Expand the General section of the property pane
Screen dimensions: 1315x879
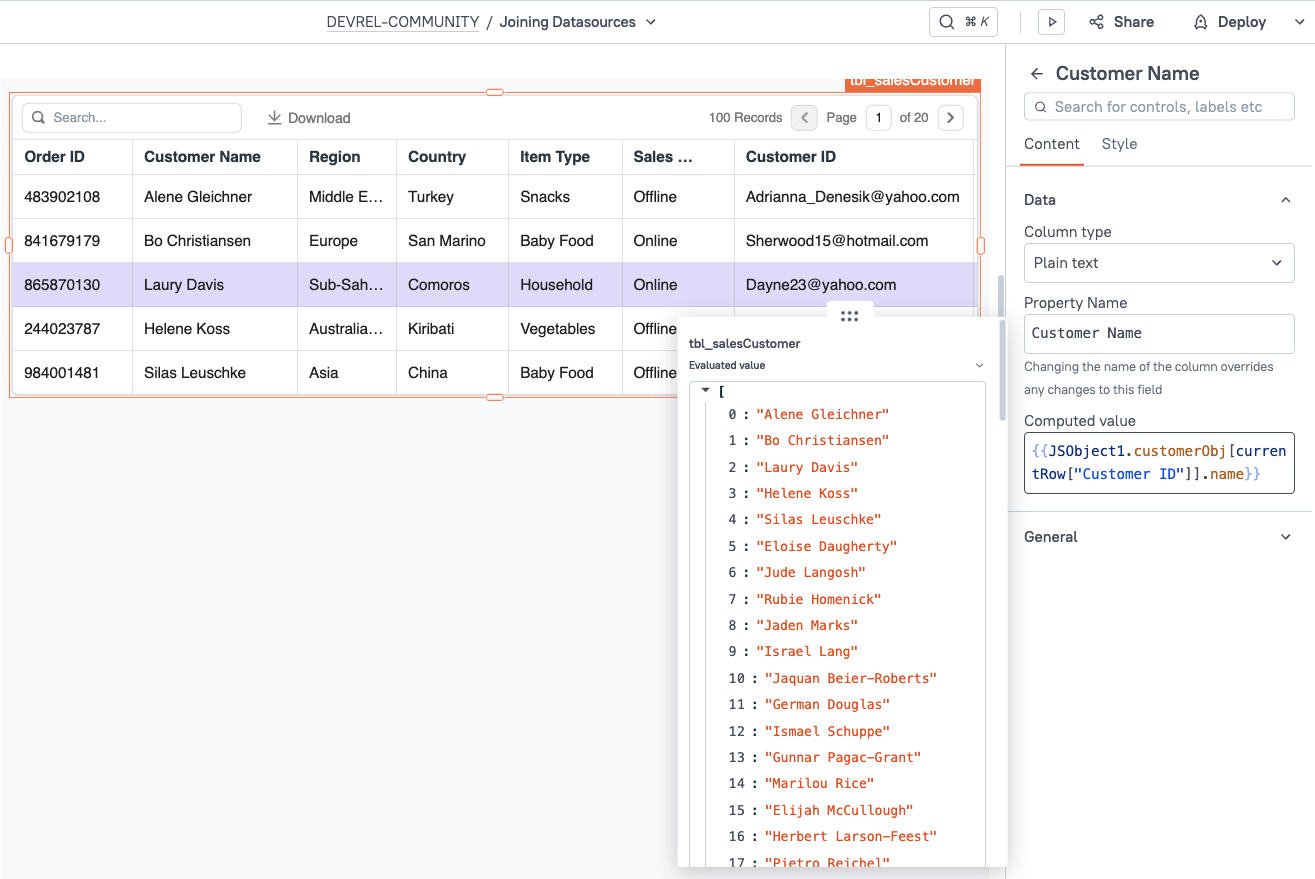[x=1285, y=537]
